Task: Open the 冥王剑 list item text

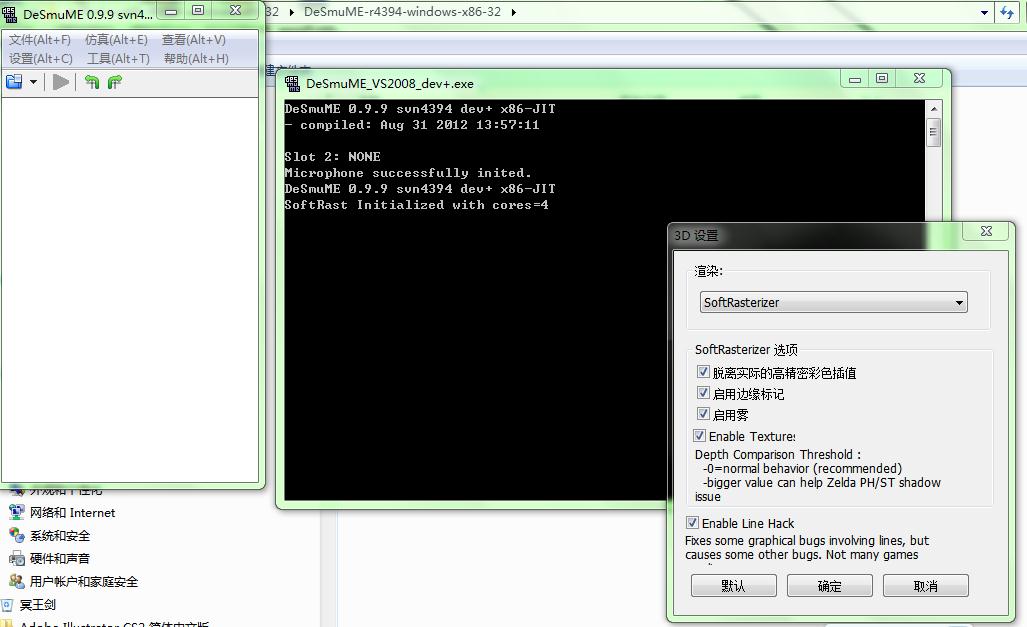Action: pyautogui.click(x=37, y=605)
